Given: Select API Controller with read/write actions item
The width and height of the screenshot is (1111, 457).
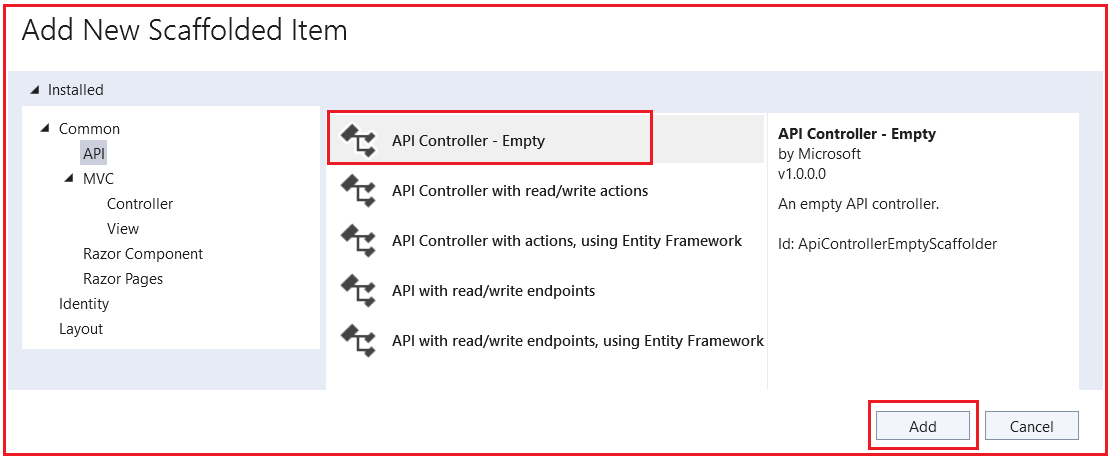Looking at the screenshot, I should tap(520, 190).
